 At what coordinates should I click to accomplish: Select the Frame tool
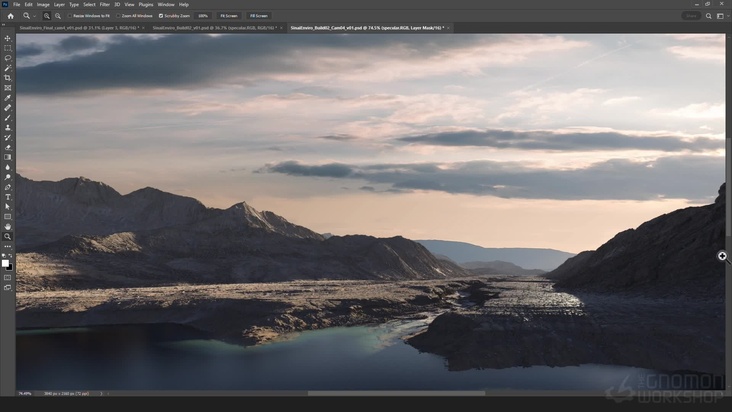coord(7,88)
